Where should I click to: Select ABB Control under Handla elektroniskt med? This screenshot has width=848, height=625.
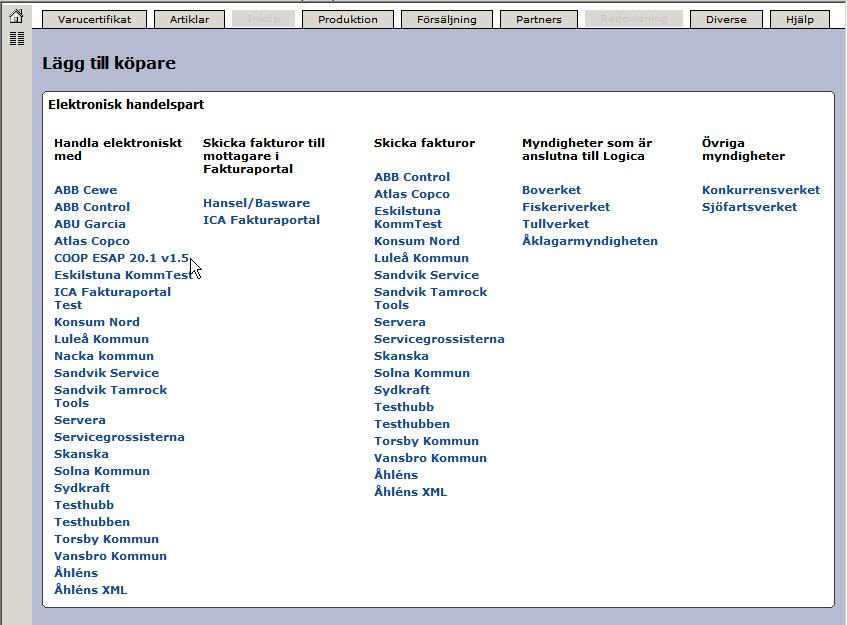pos(92,207)
